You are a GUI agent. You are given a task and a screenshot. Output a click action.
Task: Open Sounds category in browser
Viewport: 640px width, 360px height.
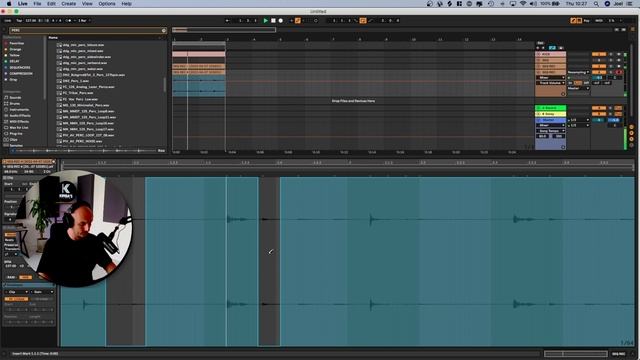(x=15, y=98)
